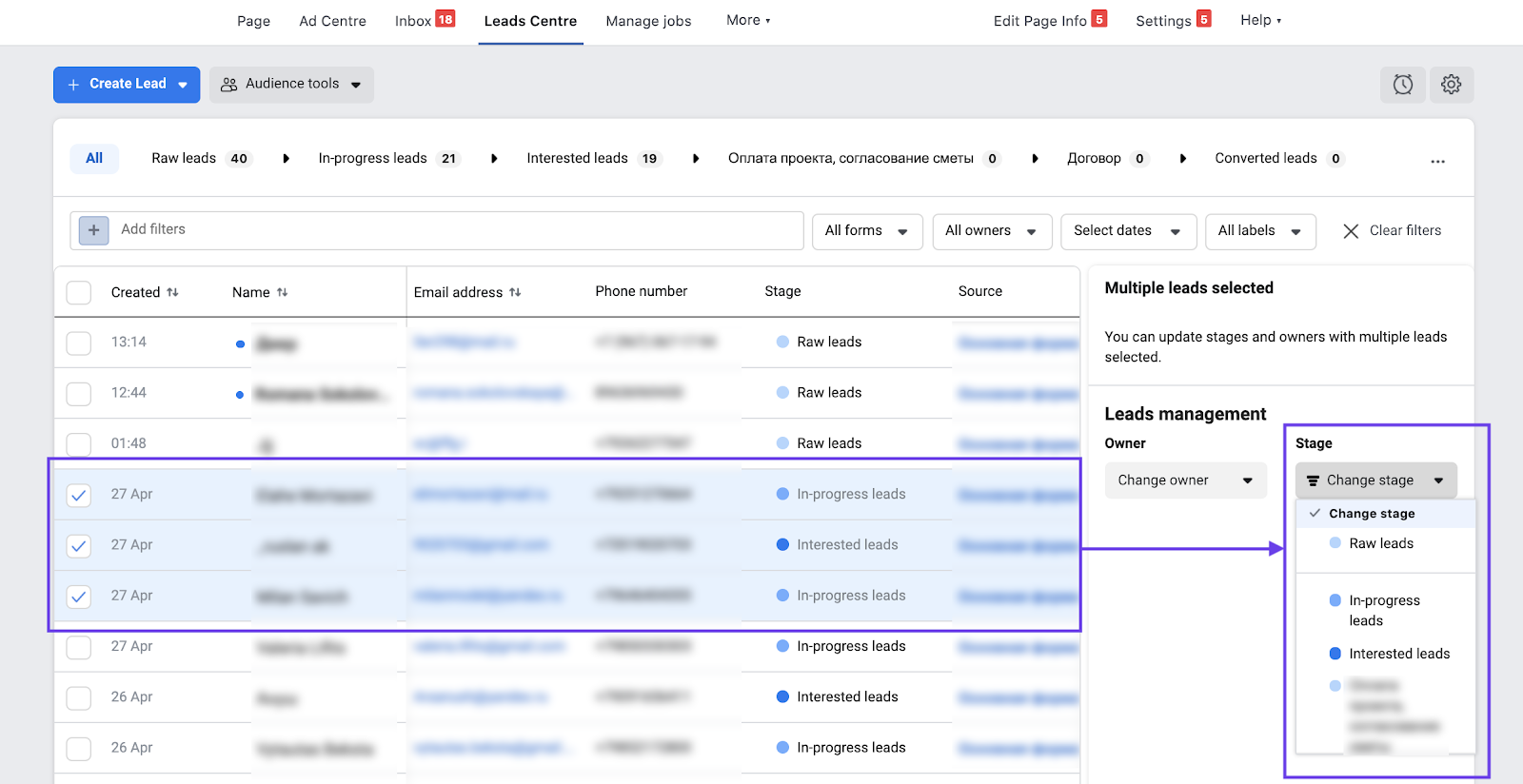Viewport: 1523px width, 784px height.
Task: Click arrow after Raw leads stage
Action: click(286, 159)
